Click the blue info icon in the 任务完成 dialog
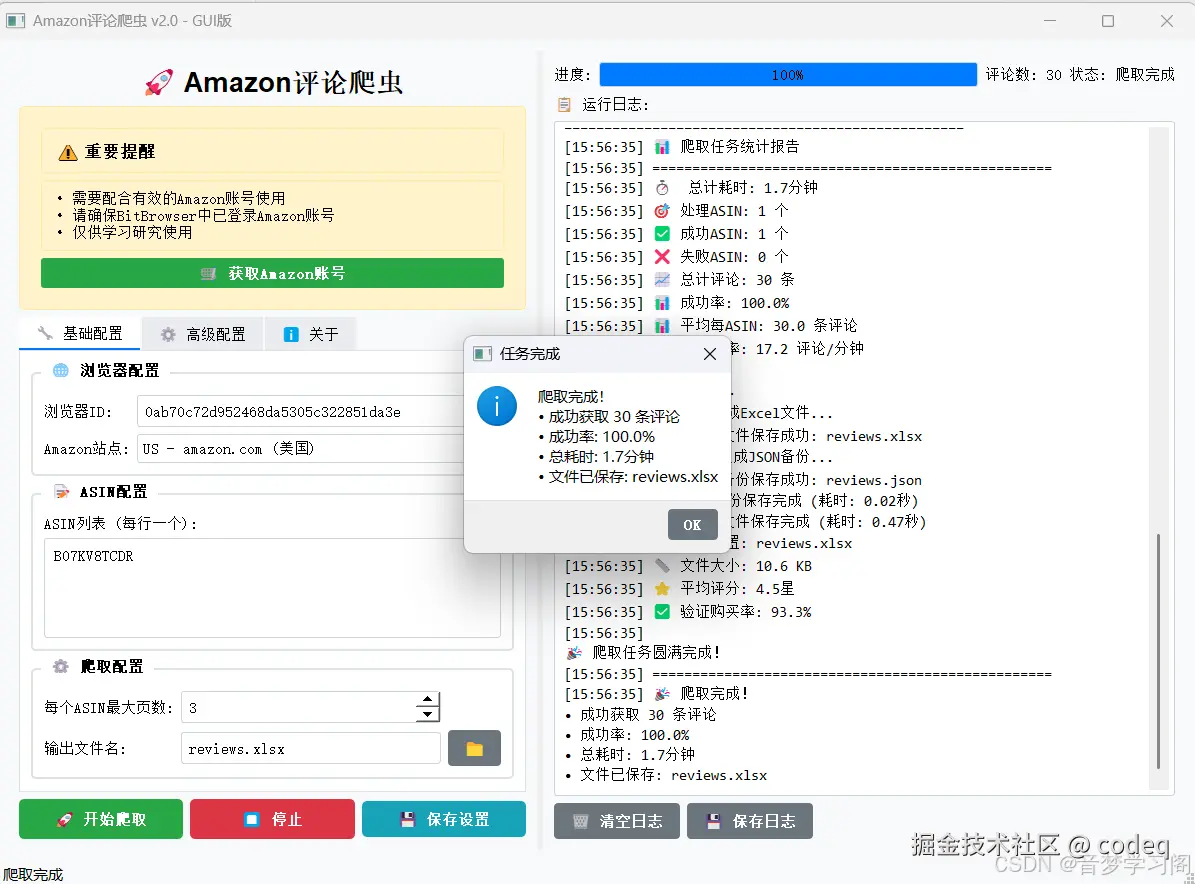1195x884 pixels. (497, 406)
